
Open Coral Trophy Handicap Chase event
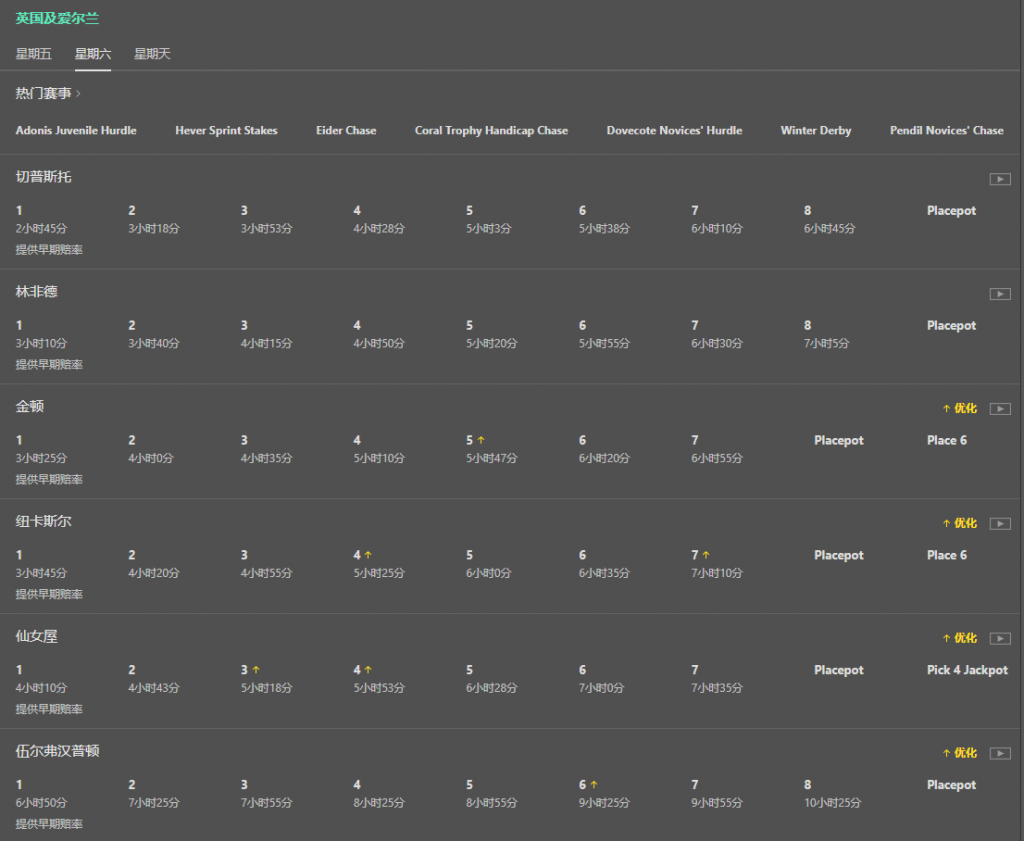pyautogui.click(x=491, y=131)
